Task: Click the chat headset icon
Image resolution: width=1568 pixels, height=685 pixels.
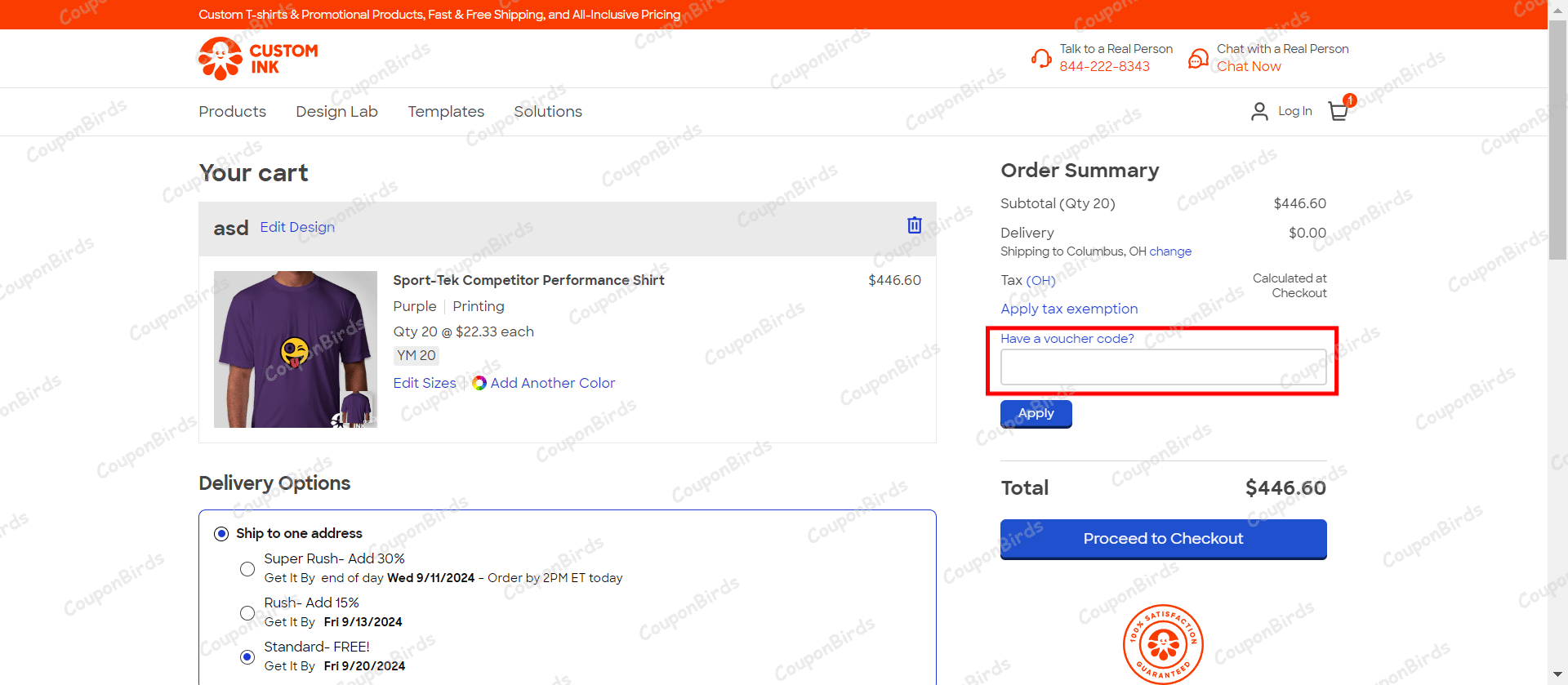Action: (1198, 58)
